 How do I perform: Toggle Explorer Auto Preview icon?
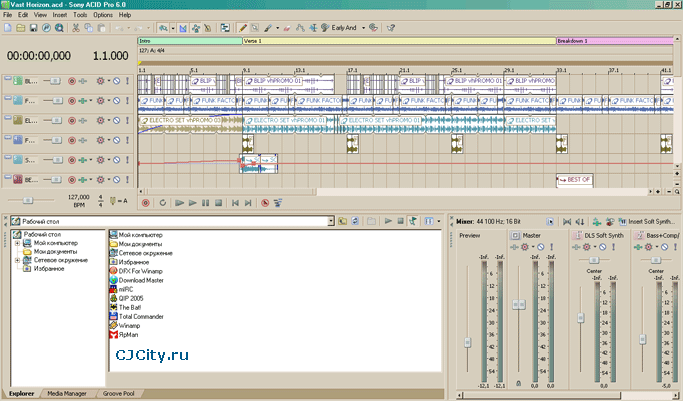[x=413, y=222]
